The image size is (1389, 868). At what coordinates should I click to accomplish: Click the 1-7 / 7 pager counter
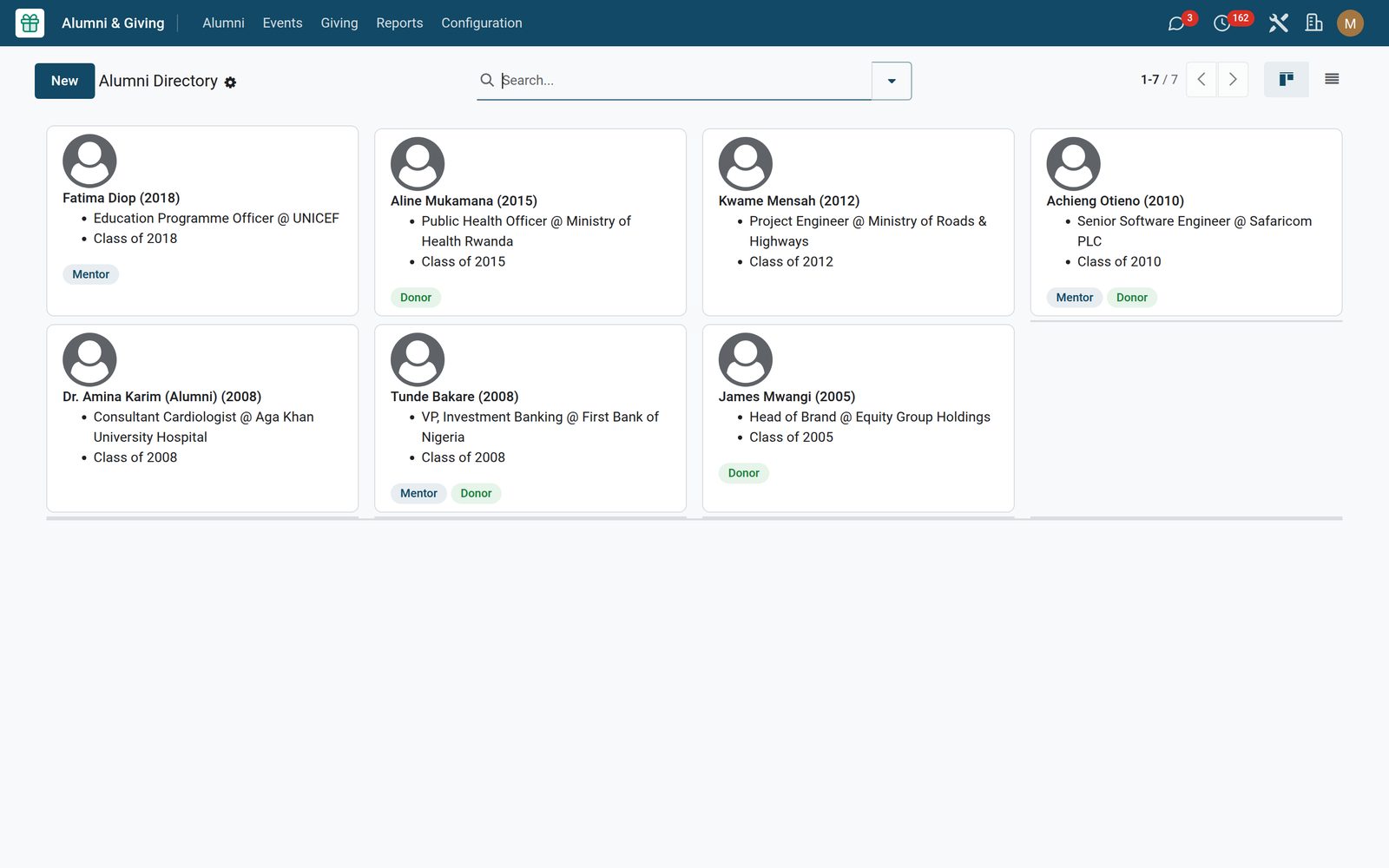coord(1159,80)
